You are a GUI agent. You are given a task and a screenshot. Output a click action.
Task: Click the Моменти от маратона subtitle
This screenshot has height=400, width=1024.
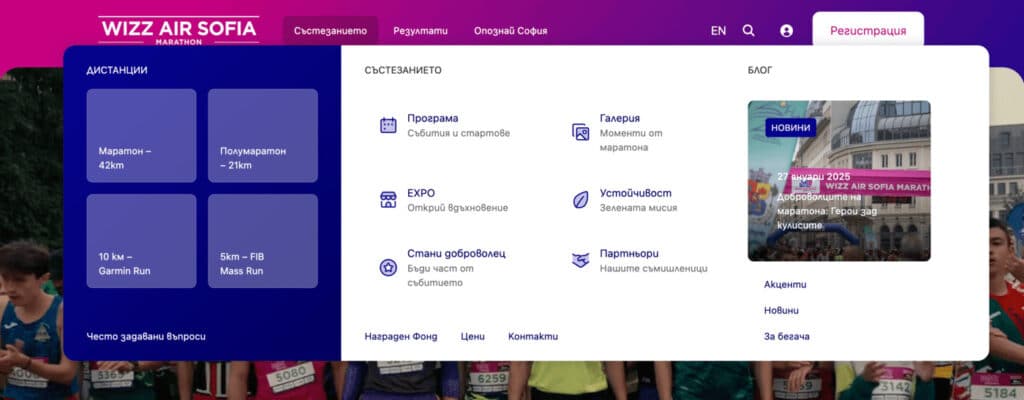pos(631,141)
